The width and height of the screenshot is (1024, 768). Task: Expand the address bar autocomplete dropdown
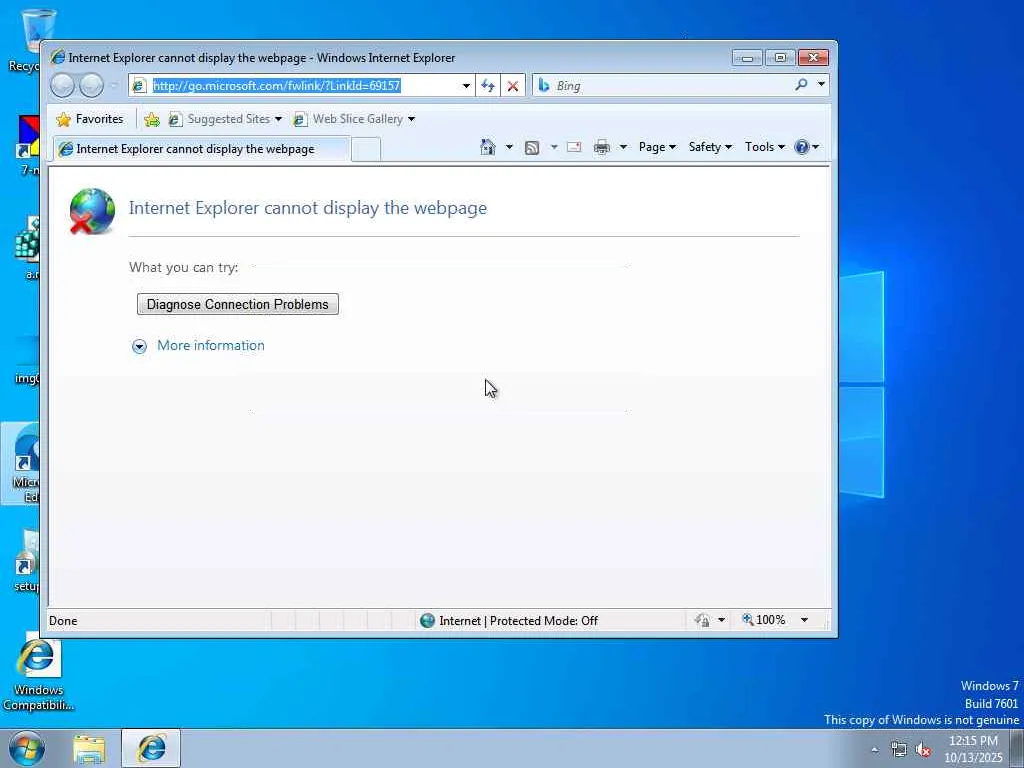point(466,86)
